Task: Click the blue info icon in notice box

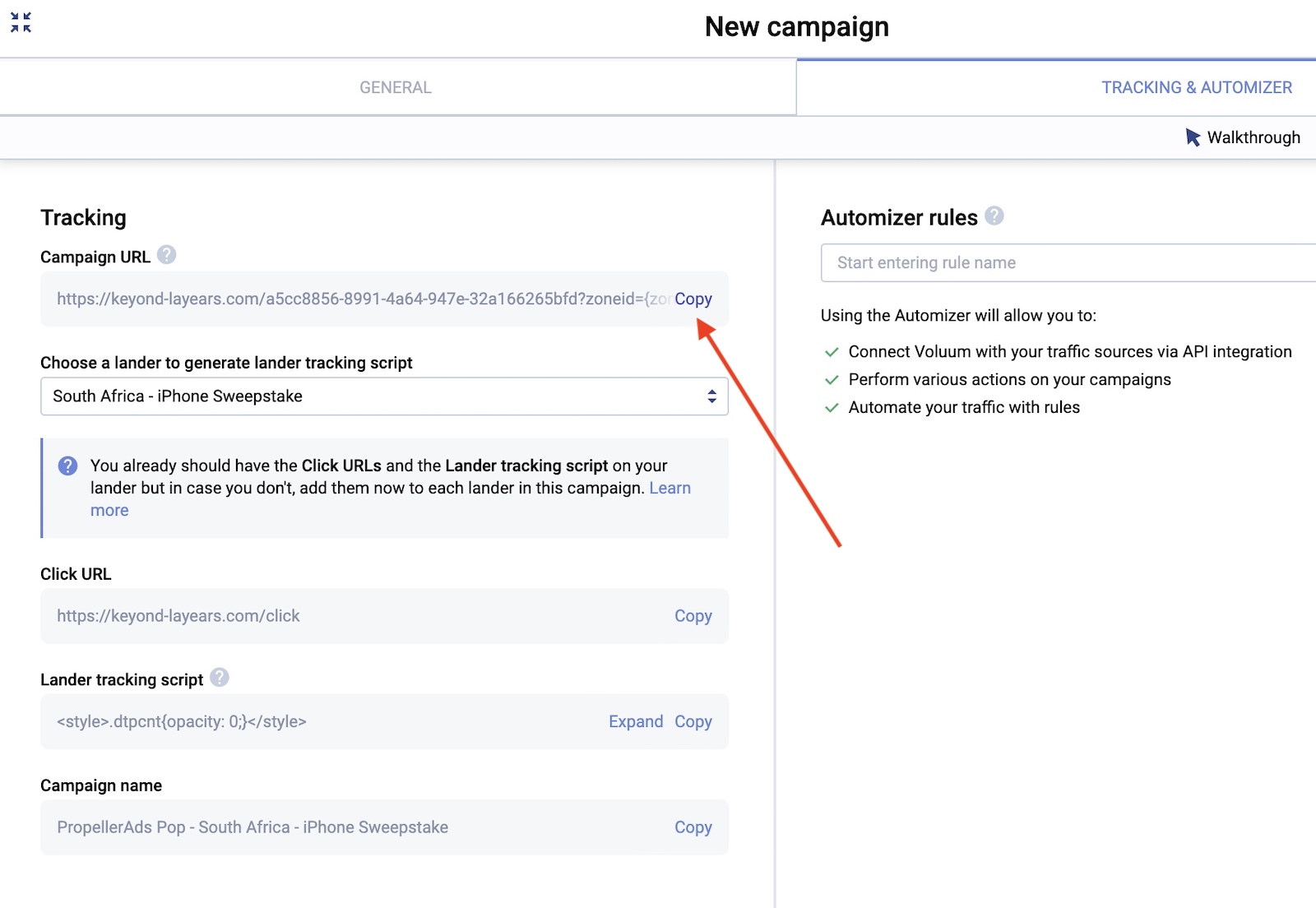Action: [x=67, y=466]
